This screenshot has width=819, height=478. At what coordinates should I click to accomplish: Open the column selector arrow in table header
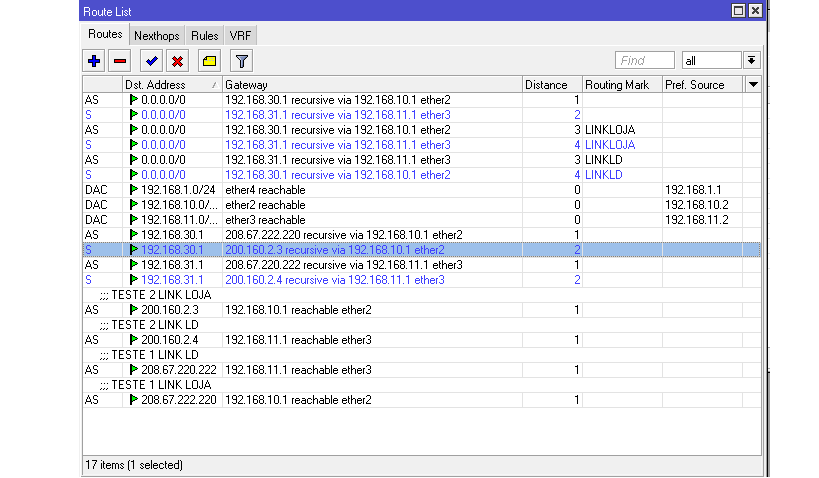753,85
